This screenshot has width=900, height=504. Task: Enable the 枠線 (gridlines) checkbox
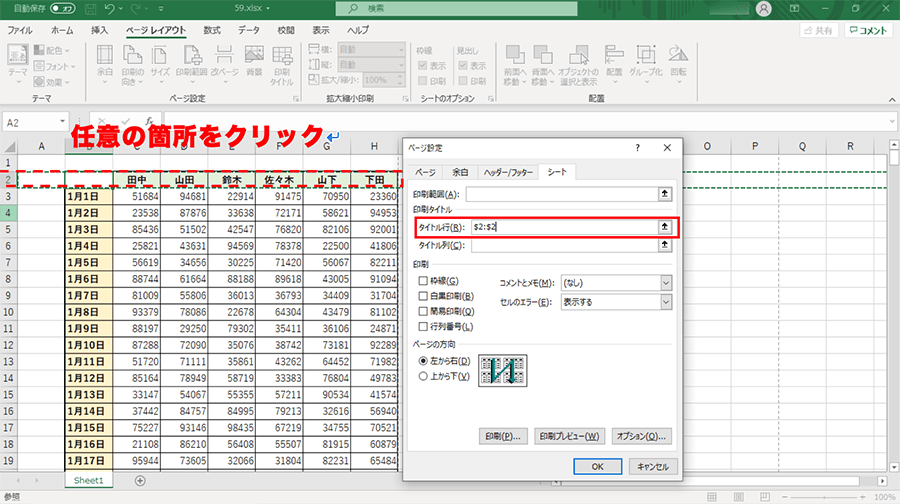pyautogui.click(x=424, y=282)
